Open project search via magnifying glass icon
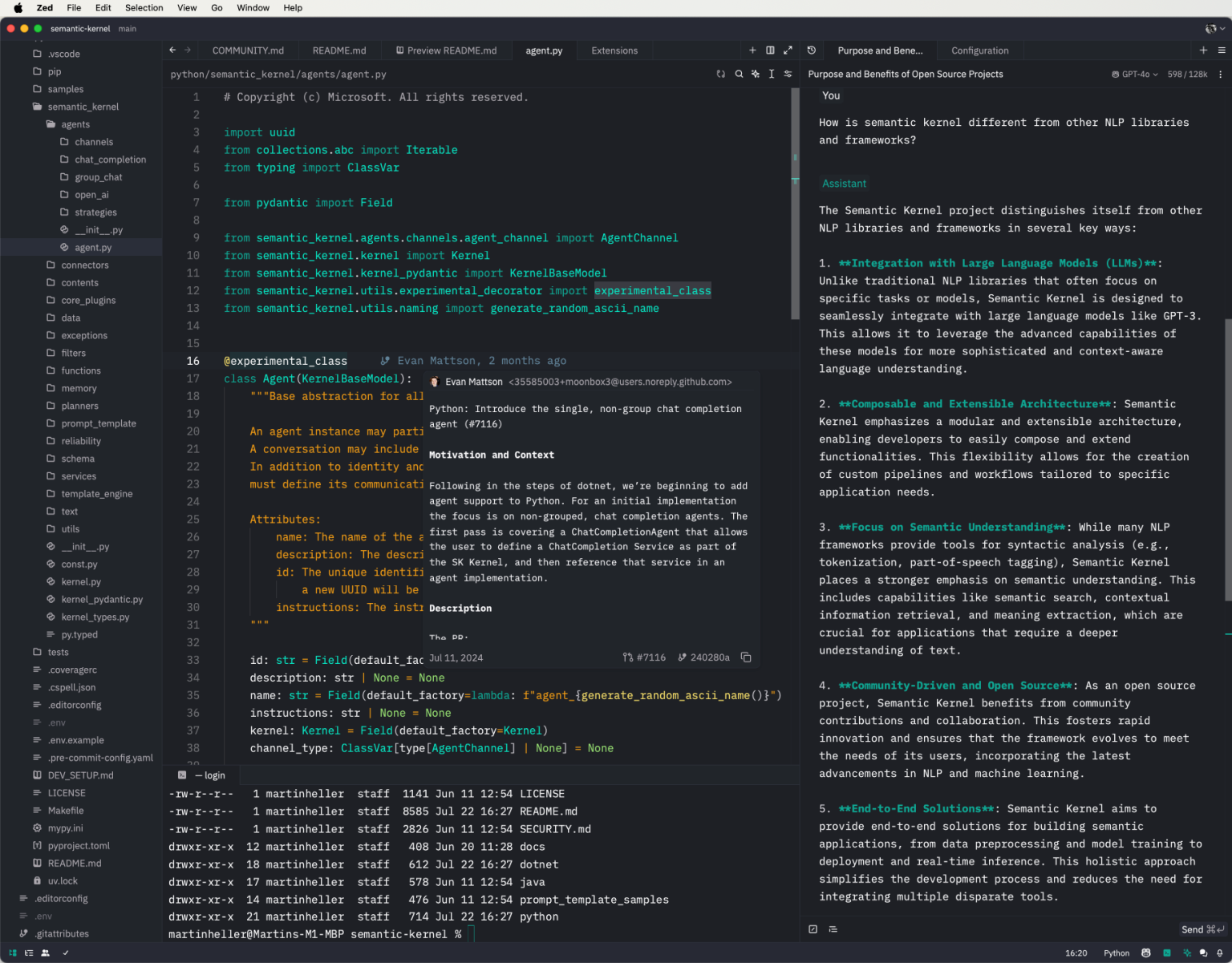Viewport: 1232px width, 963px height. (x=739, y=74)
